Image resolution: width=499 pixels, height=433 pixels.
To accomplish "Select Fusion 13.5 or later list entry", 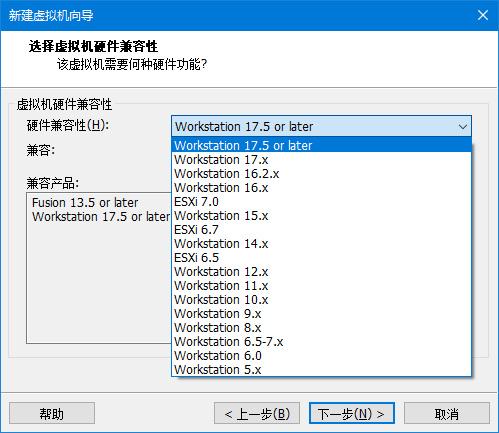I will click(x=85, y=203).
